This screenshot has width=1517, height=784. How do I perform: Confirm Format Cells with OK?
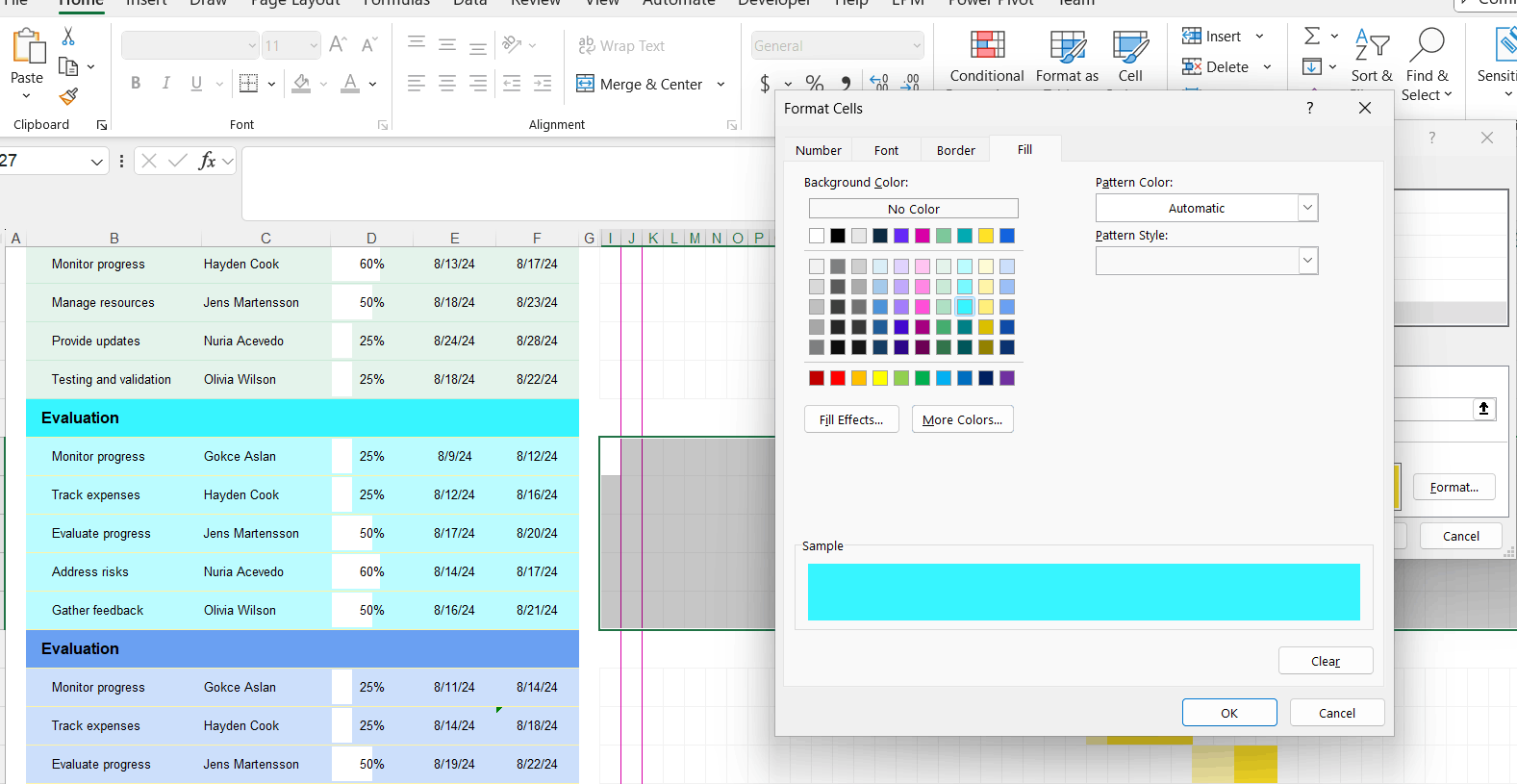(1229, 713)
